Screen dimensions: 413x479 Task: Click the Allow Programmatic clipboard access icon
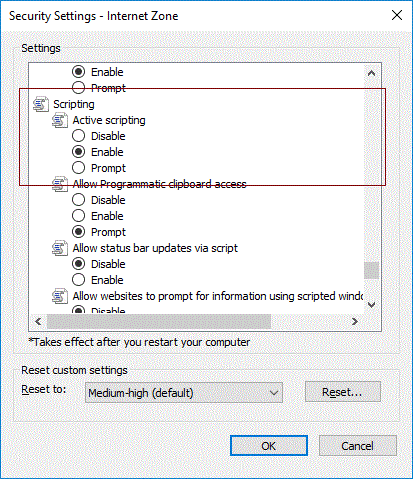click(x=60, y=184)
